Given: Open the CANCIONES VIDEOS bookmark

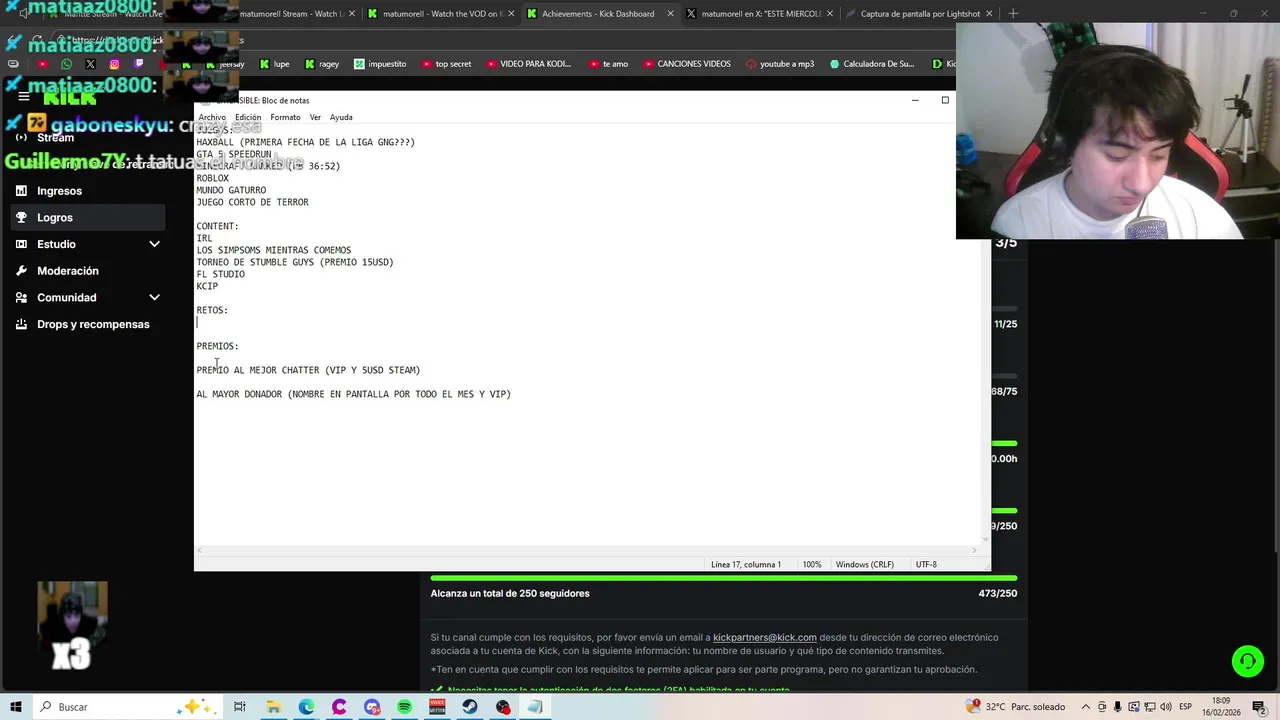Looking at the screenshot, I should point(687,64).
